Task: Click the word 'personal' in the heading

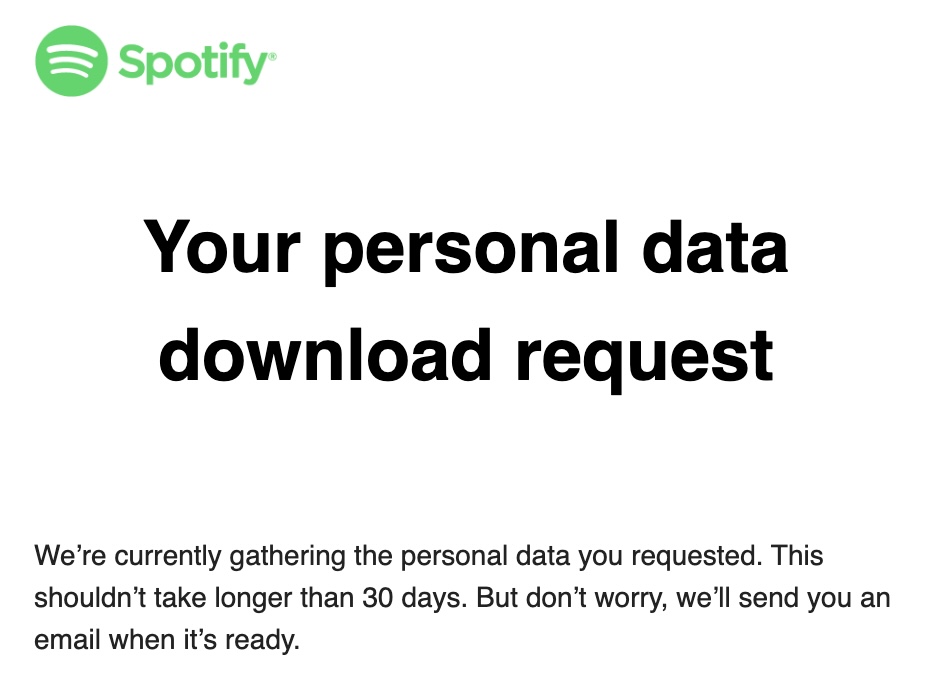Action: point(471,250)
